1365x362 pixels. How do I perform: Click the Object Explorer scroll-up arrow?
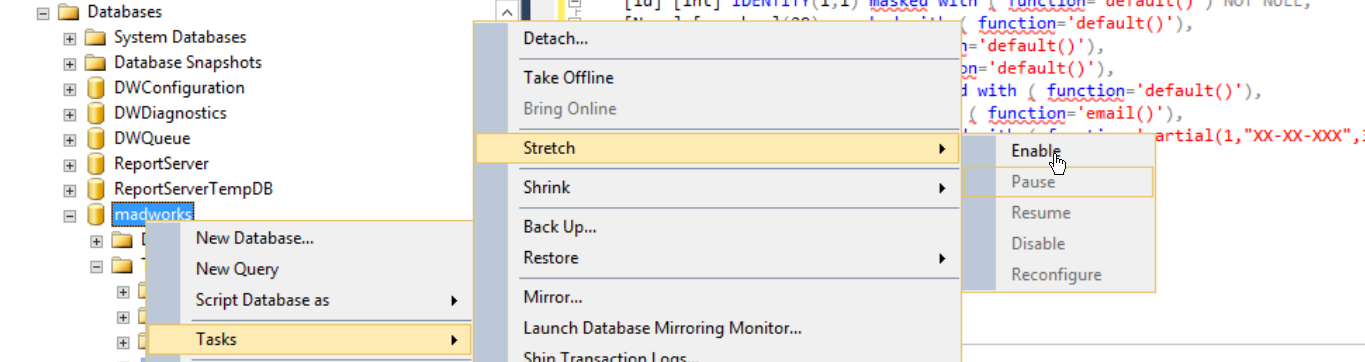coord(508,13)
